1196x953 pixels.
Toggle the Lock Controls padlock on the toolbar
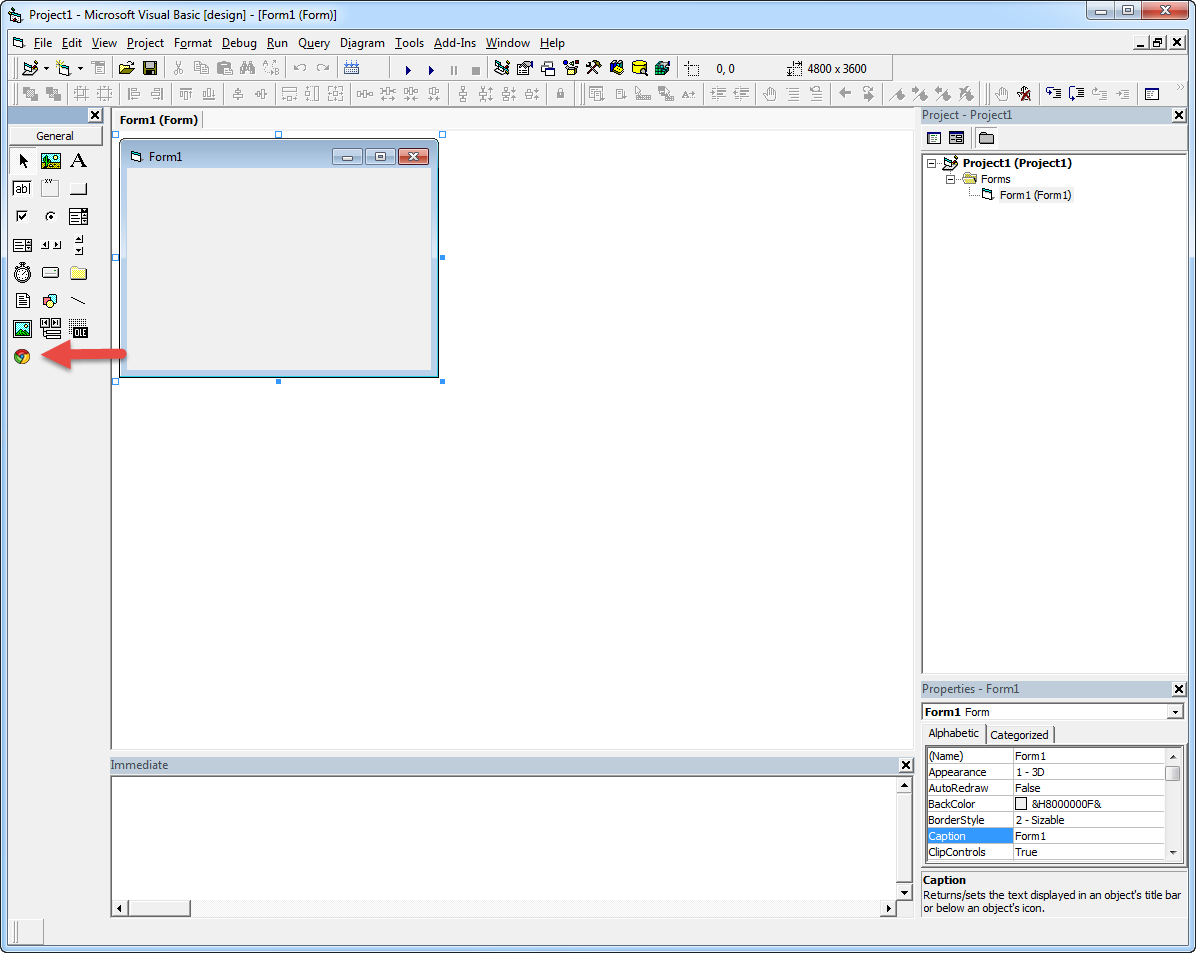(561, 93)
